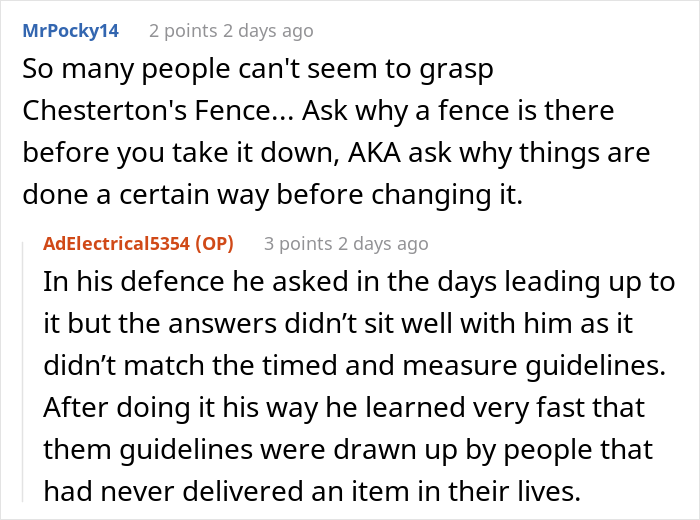Click the OP reply's "2 days ago" timestamp
Image resolution: width=700 pixels, height=520 pixels.
click(x=381, y=243)
